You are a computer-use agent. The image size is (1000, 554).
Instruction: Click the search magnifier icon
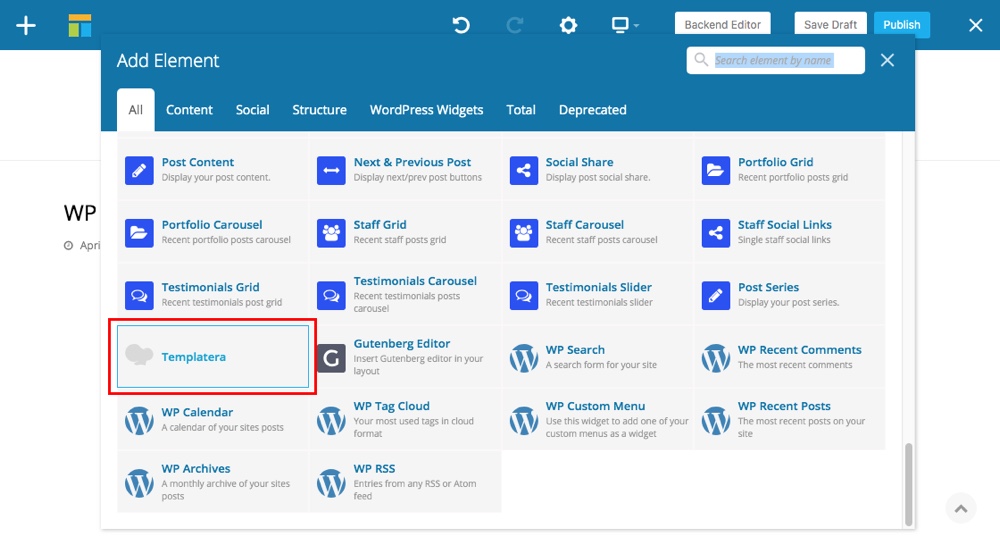701,60
